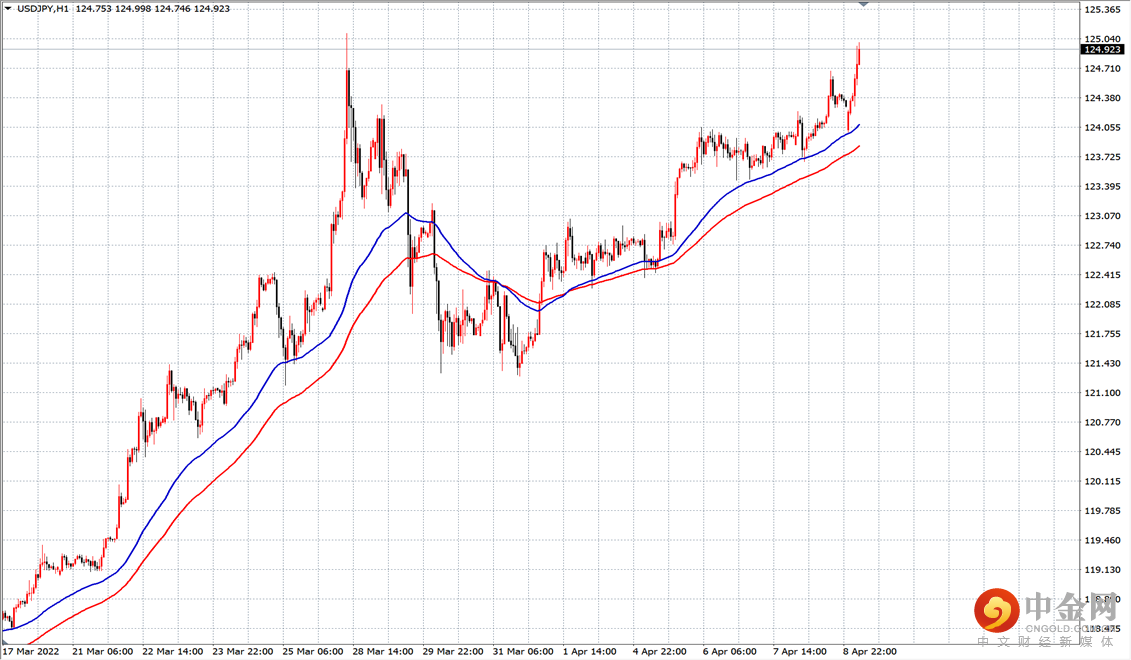Click the 122.415 price axis label
The width and height of the screenshot is (1131, 660).
point(1102,275)
